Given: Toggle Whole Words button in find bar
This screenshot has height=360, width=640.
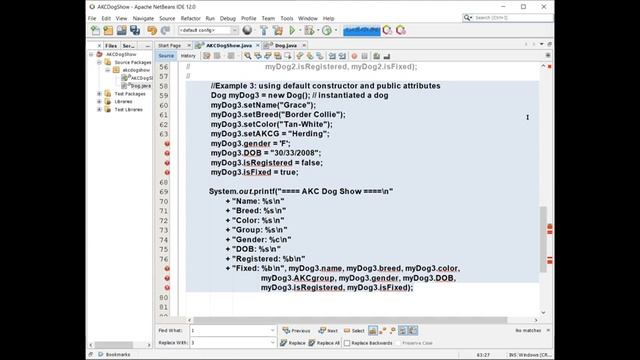Looking at the screenshot, I should (x=383, y=331).
